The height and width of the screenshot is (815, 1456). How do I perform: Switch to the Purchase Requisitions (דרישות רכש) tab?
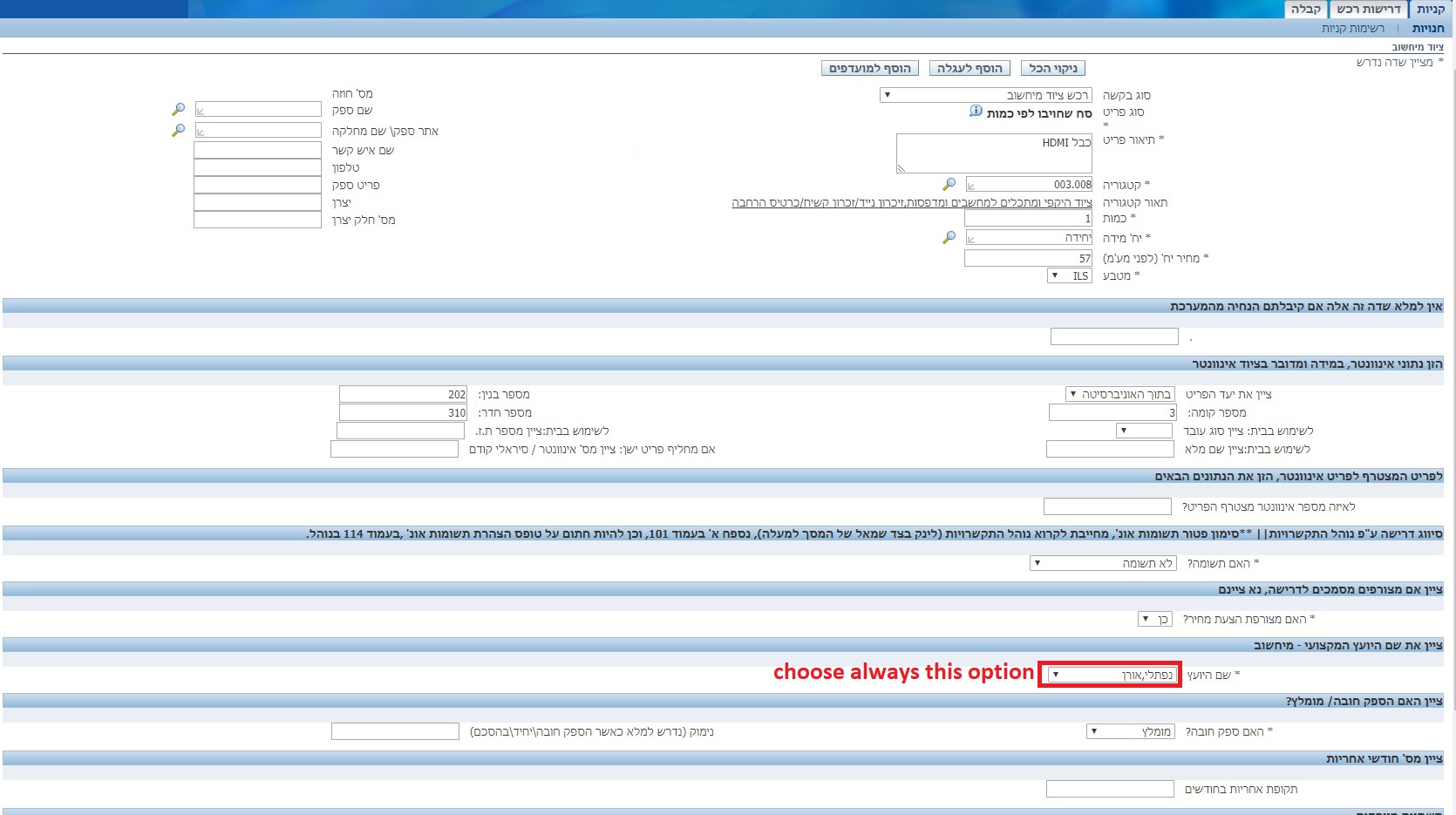1368,10
